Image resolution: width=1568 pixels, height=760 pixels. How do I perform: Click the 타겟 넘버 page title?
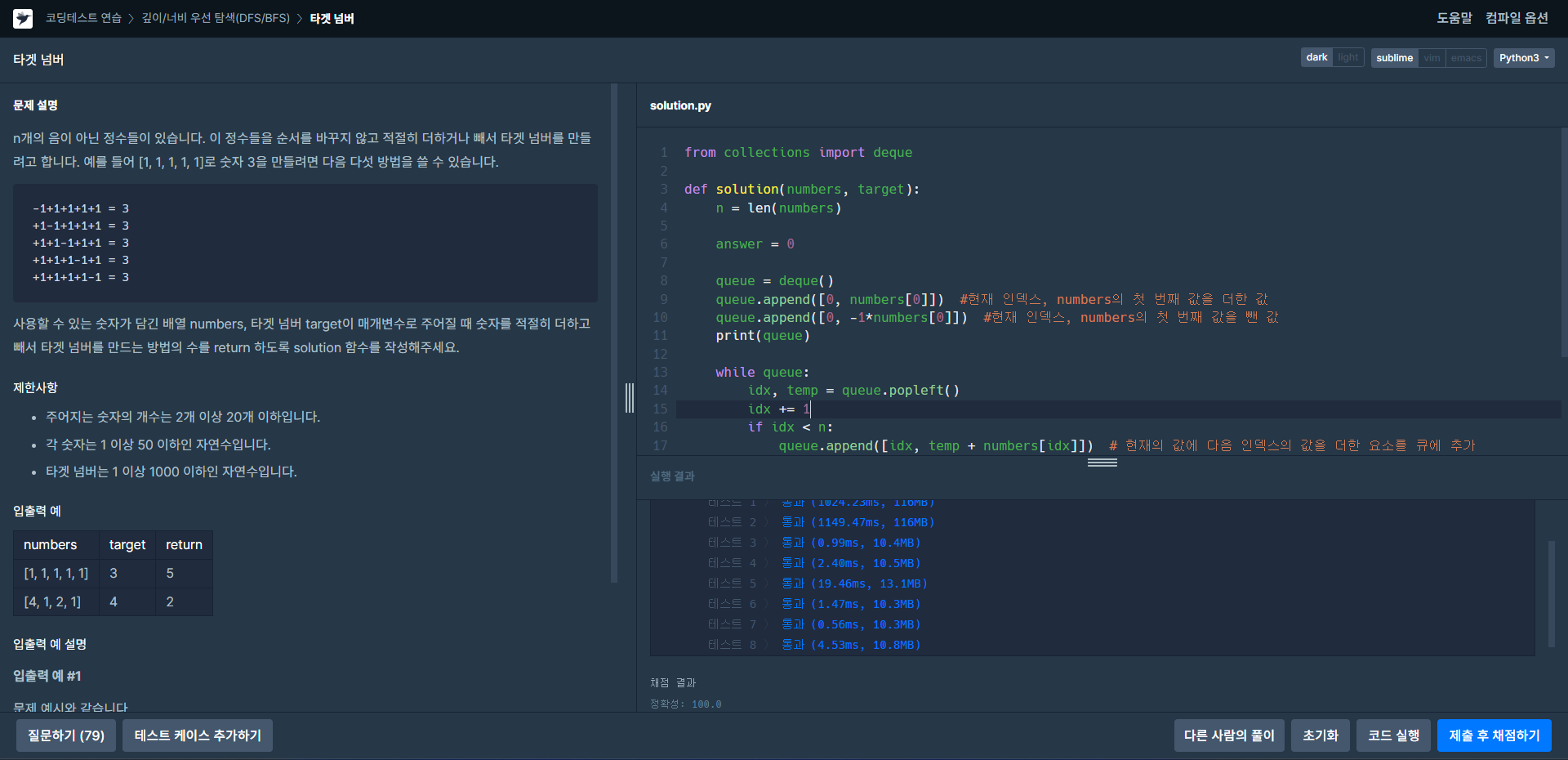tap(38, 60)
